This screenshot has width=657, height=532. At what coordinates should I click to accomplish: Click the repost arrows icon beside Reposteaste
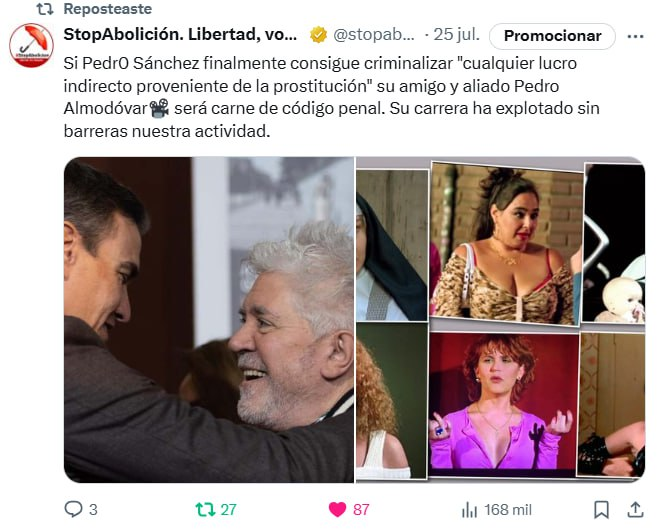(x=45, y=9)
